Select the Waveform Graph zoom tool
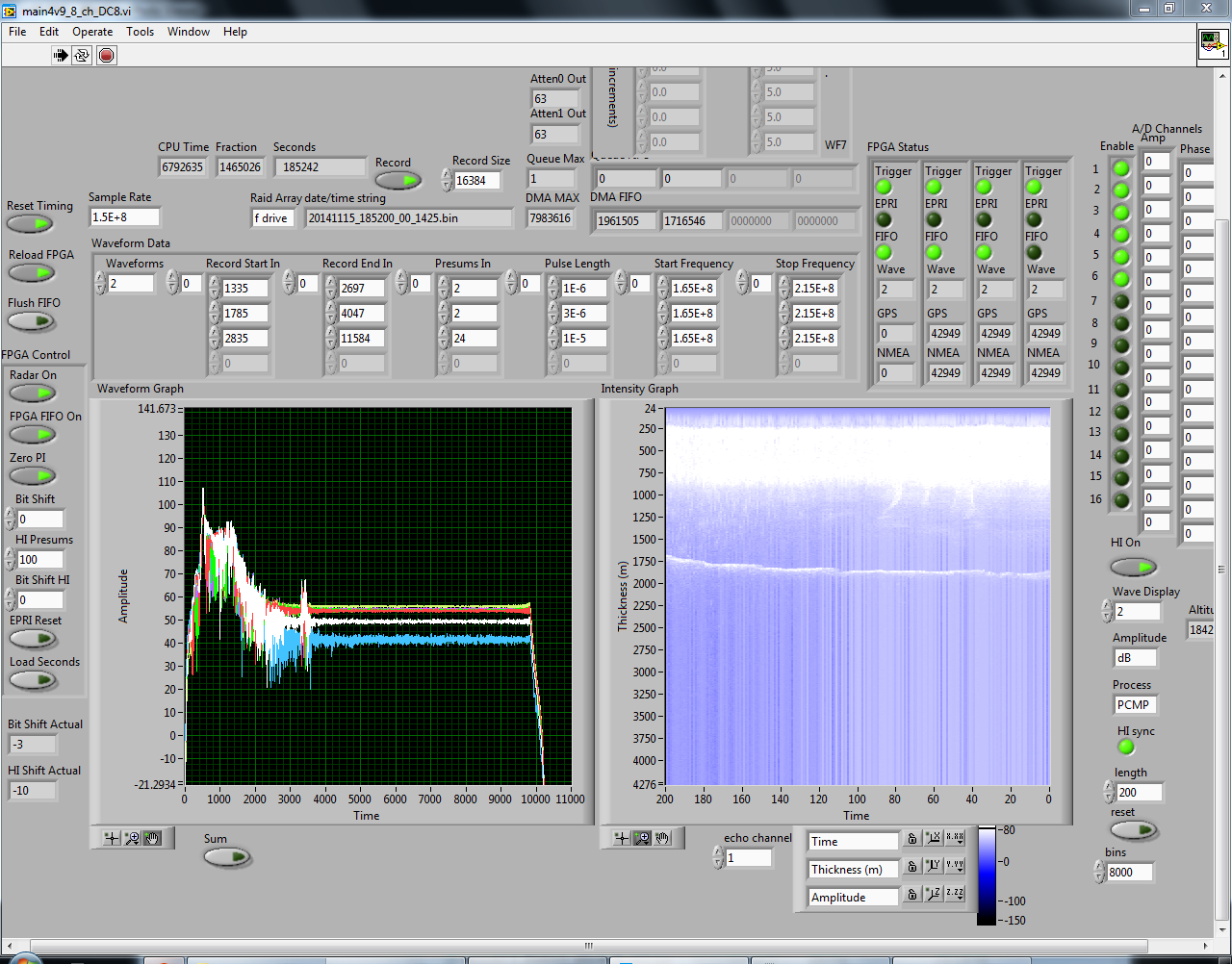 [x=133, y=838]
